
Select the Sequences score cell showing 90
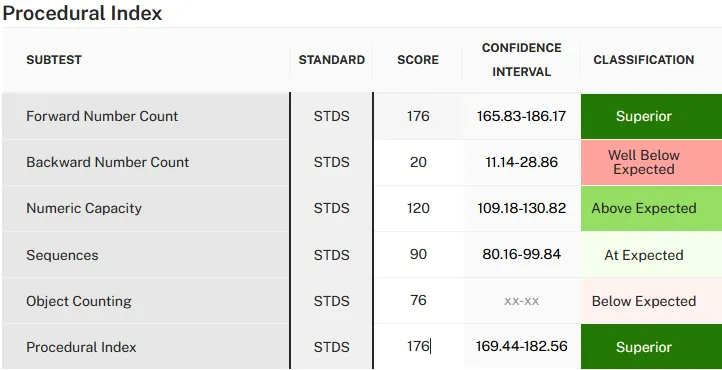(418, 254)
